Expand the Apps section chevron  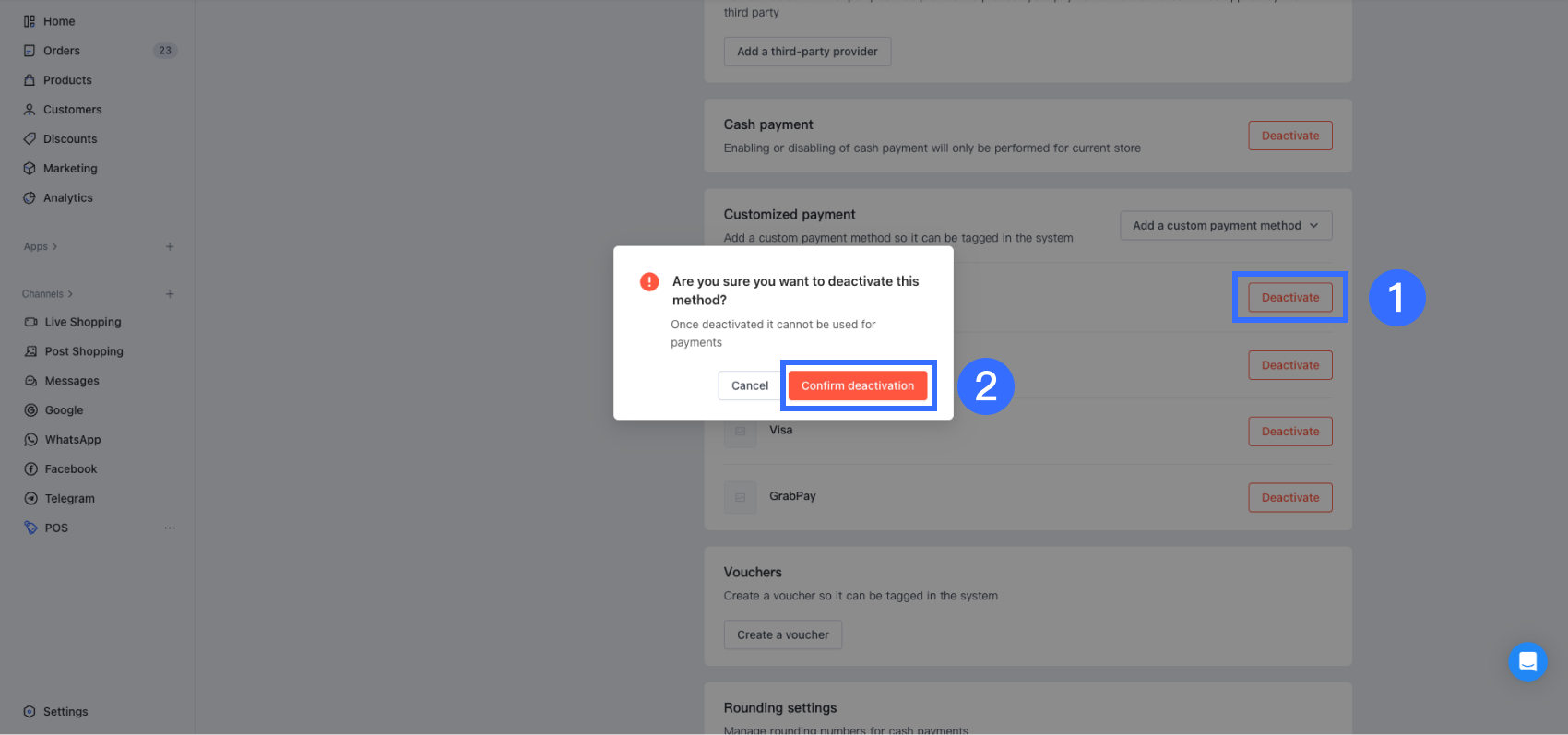(54, 247)
